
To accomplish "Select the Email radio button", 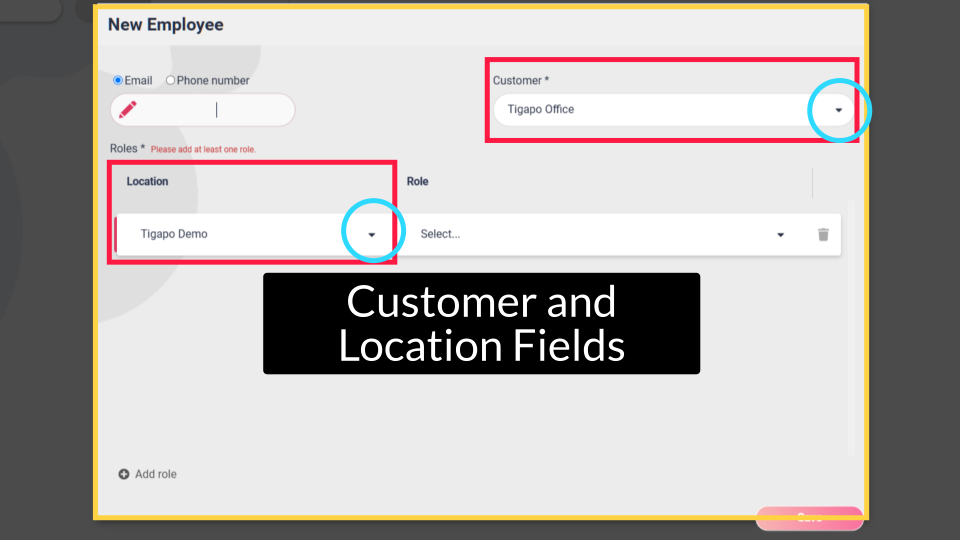I will [x=118, y=80].
